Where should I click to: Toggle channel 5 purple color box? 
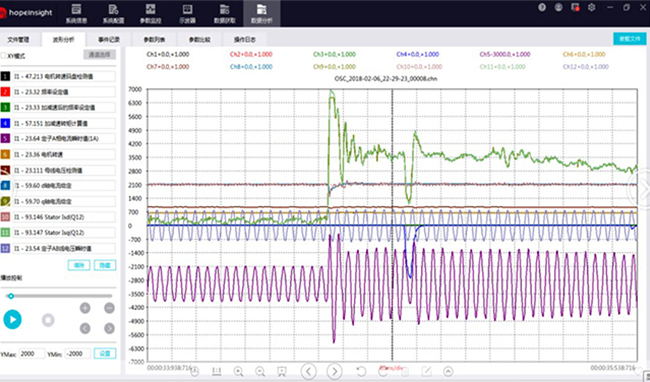(x=5, y=138)
